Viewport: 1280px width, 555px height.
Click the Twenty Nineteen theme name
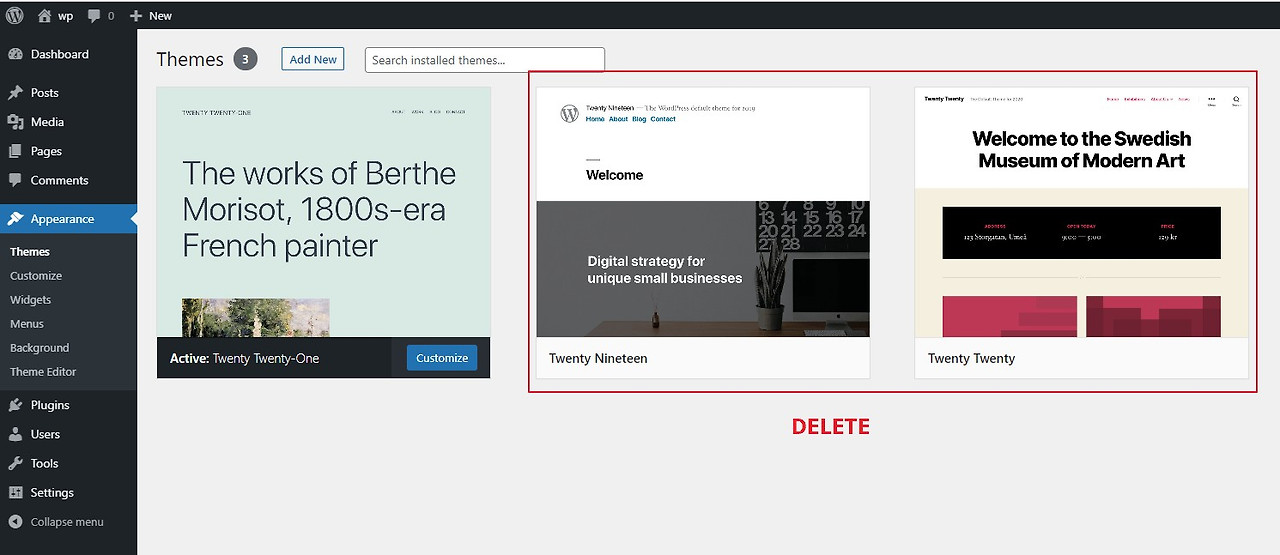pyautogui.click(x=598, y=358)
